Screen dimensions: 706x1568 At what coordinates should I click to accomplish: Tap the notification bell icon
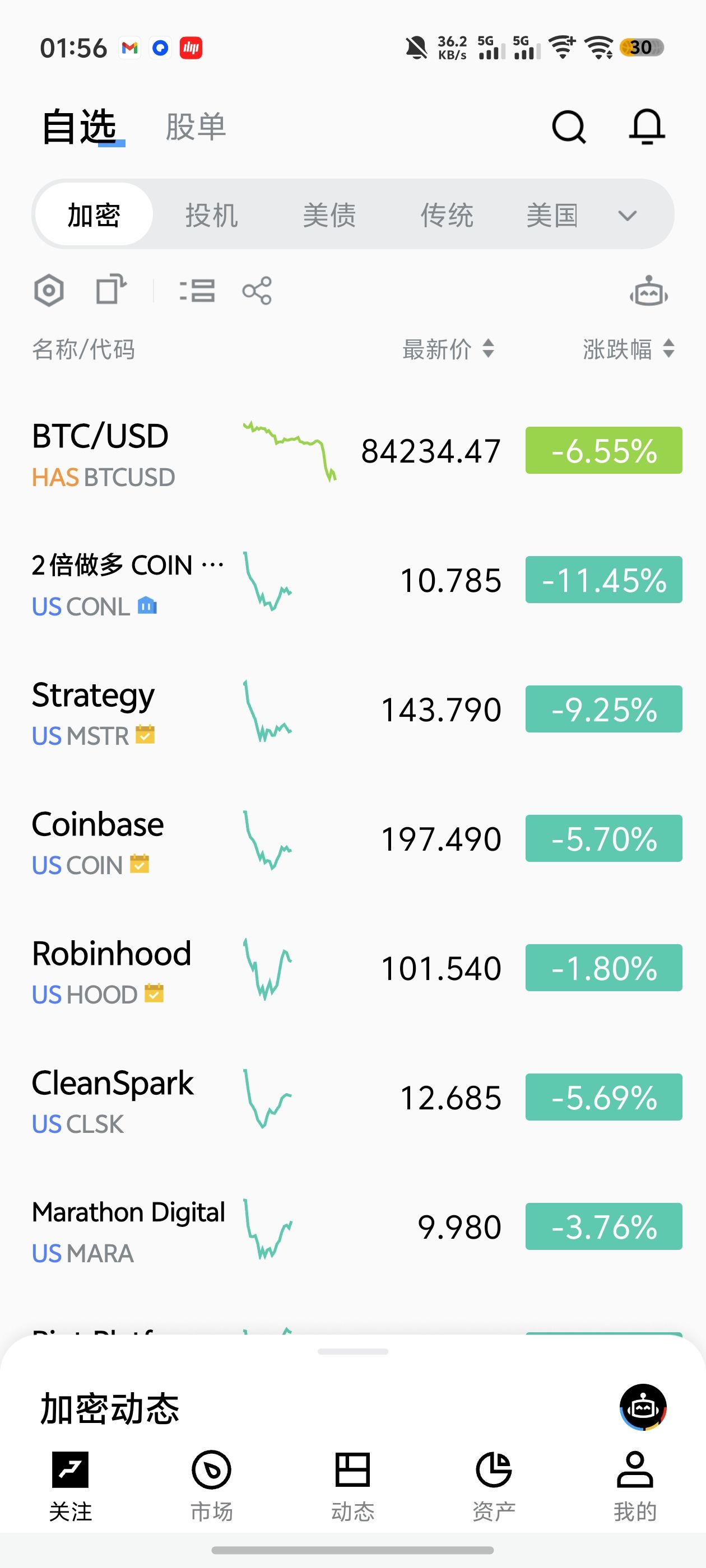tap(646, 127)
